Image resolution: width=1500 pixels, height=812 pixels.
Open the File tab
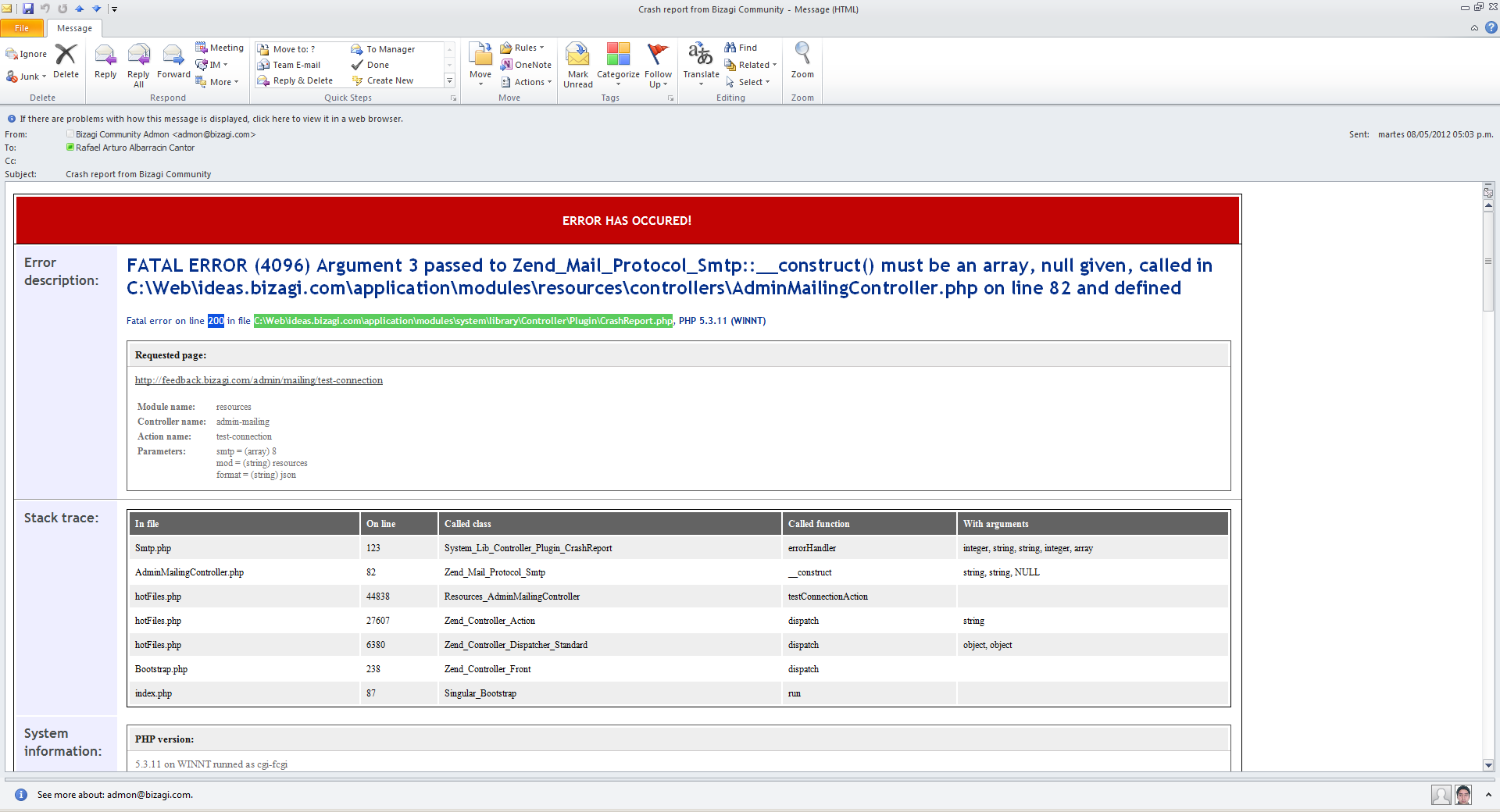coord(22,28)
